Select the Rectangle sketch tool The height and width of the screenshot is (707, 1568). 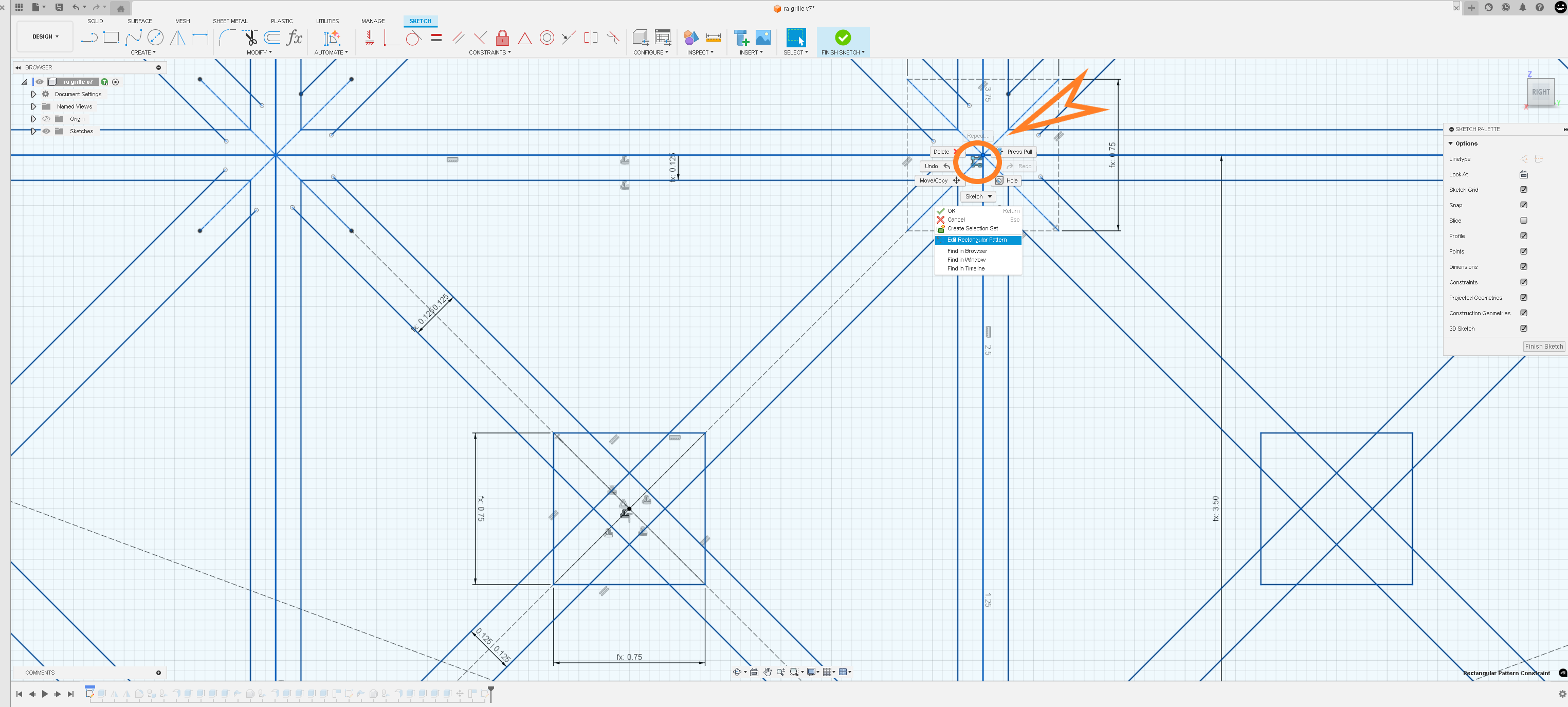pos(111,38)
